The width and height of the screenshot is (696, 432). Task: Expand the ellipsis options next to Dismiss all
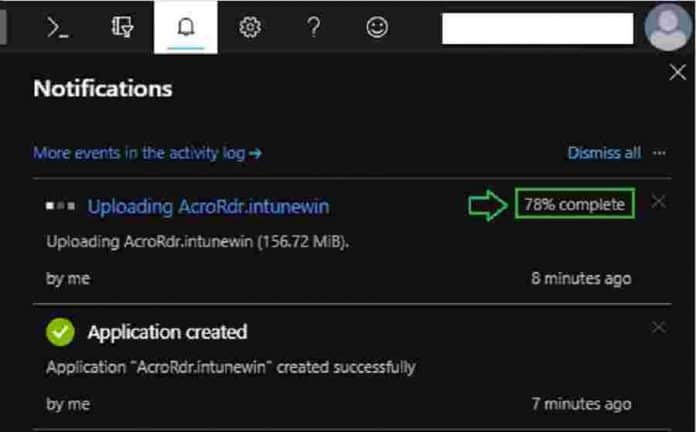[659, 153]
